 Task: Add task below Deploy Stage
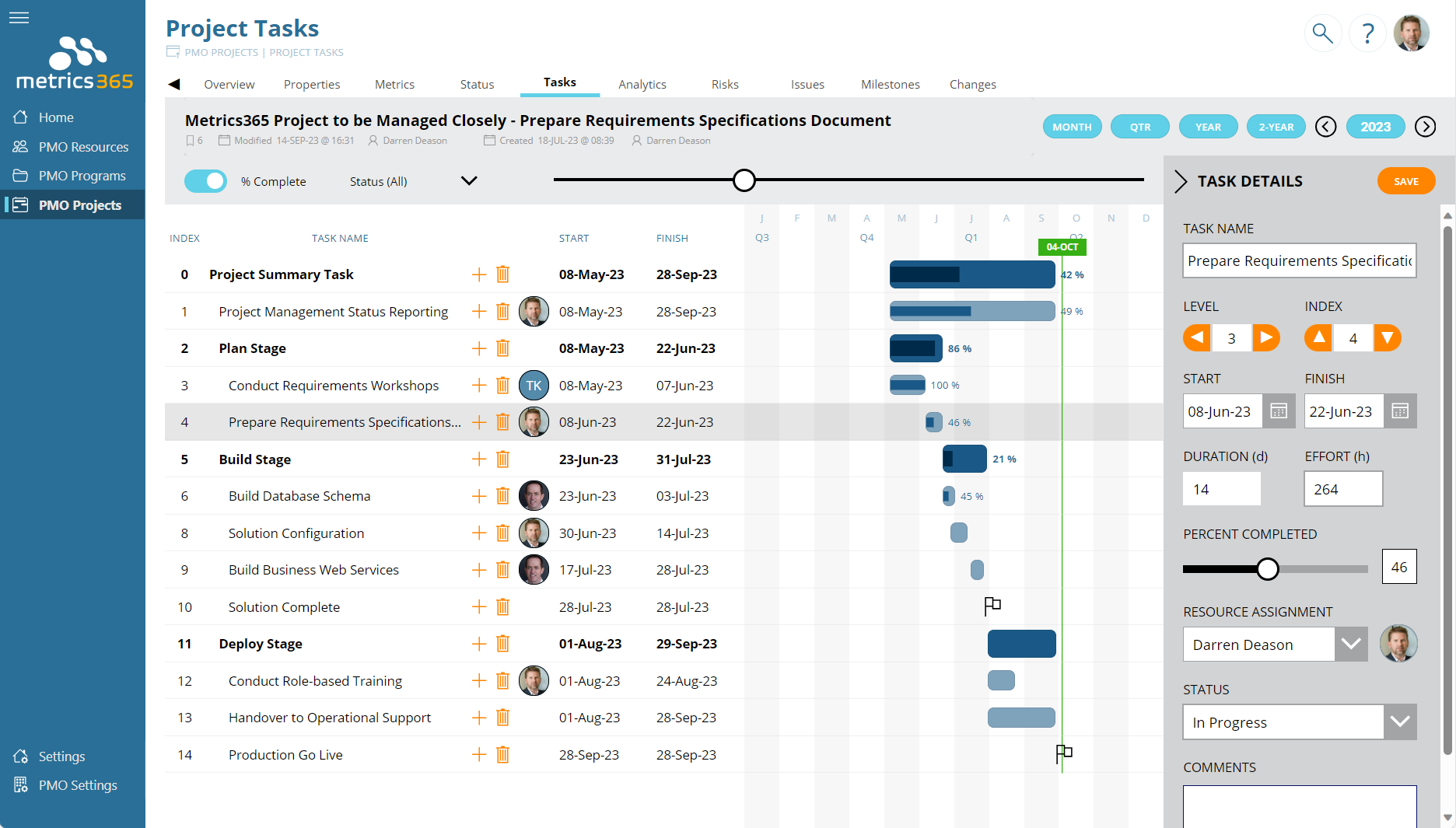[479, 644]
